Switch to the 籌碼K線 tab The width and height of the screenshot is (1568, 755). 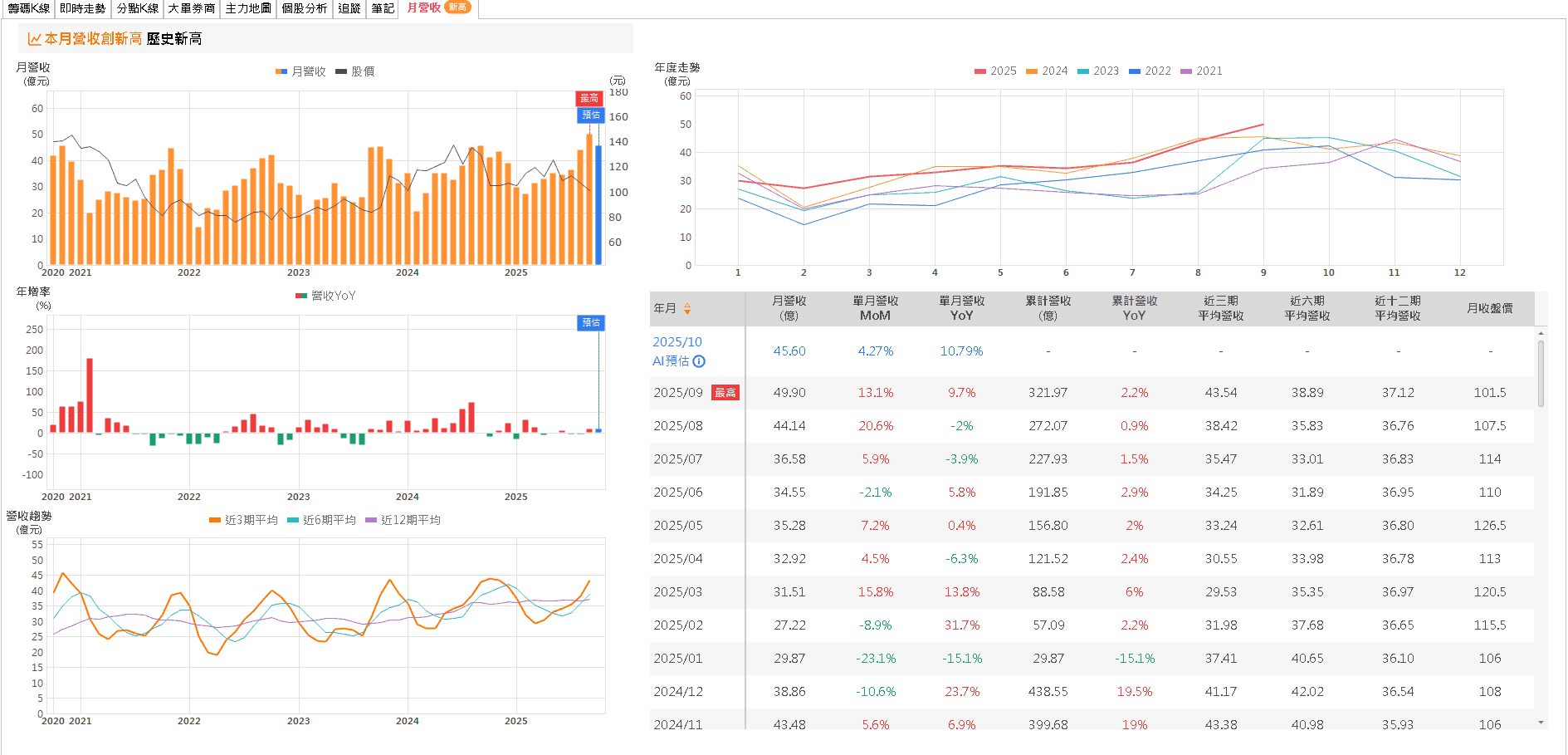(28, 8)
